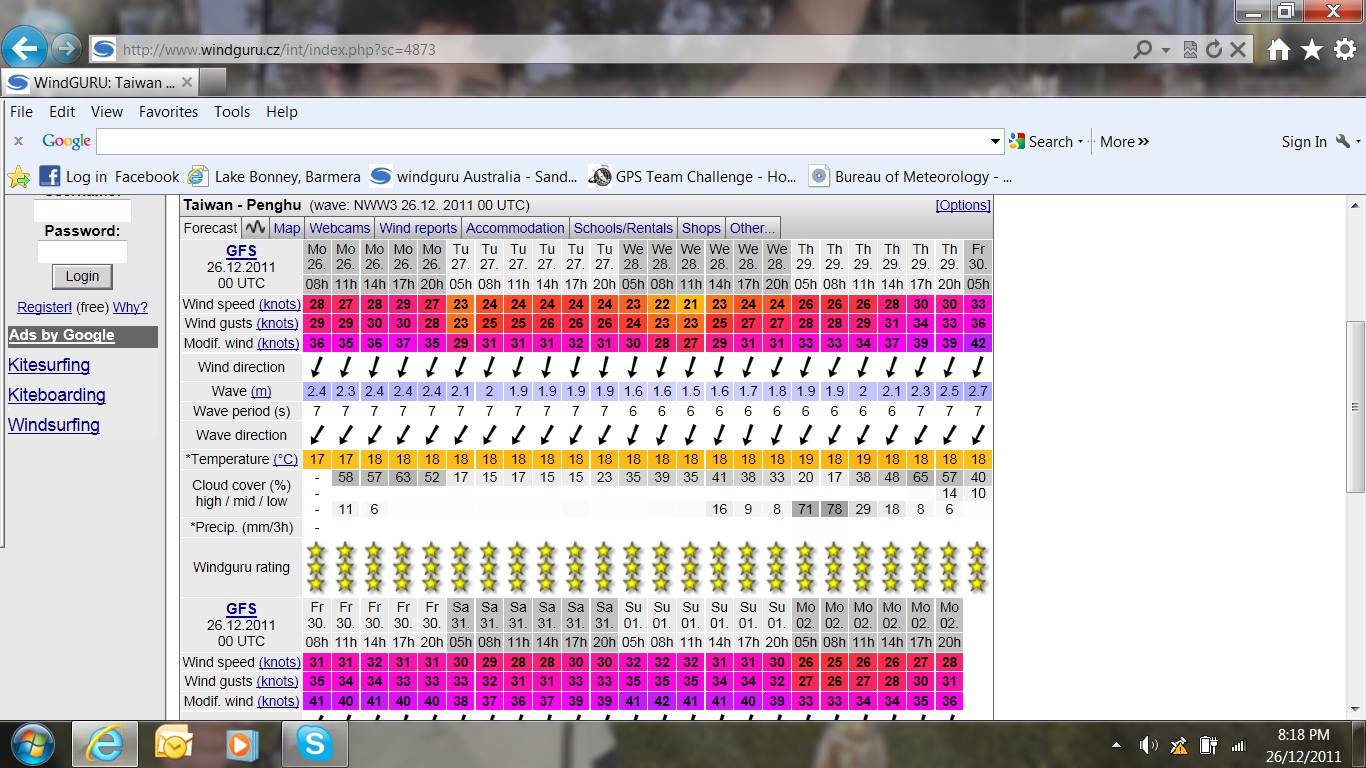Screen dimensions: 1366x768
Task: Open the browser Tools gear icon
Action: [x=1345, y=50]
